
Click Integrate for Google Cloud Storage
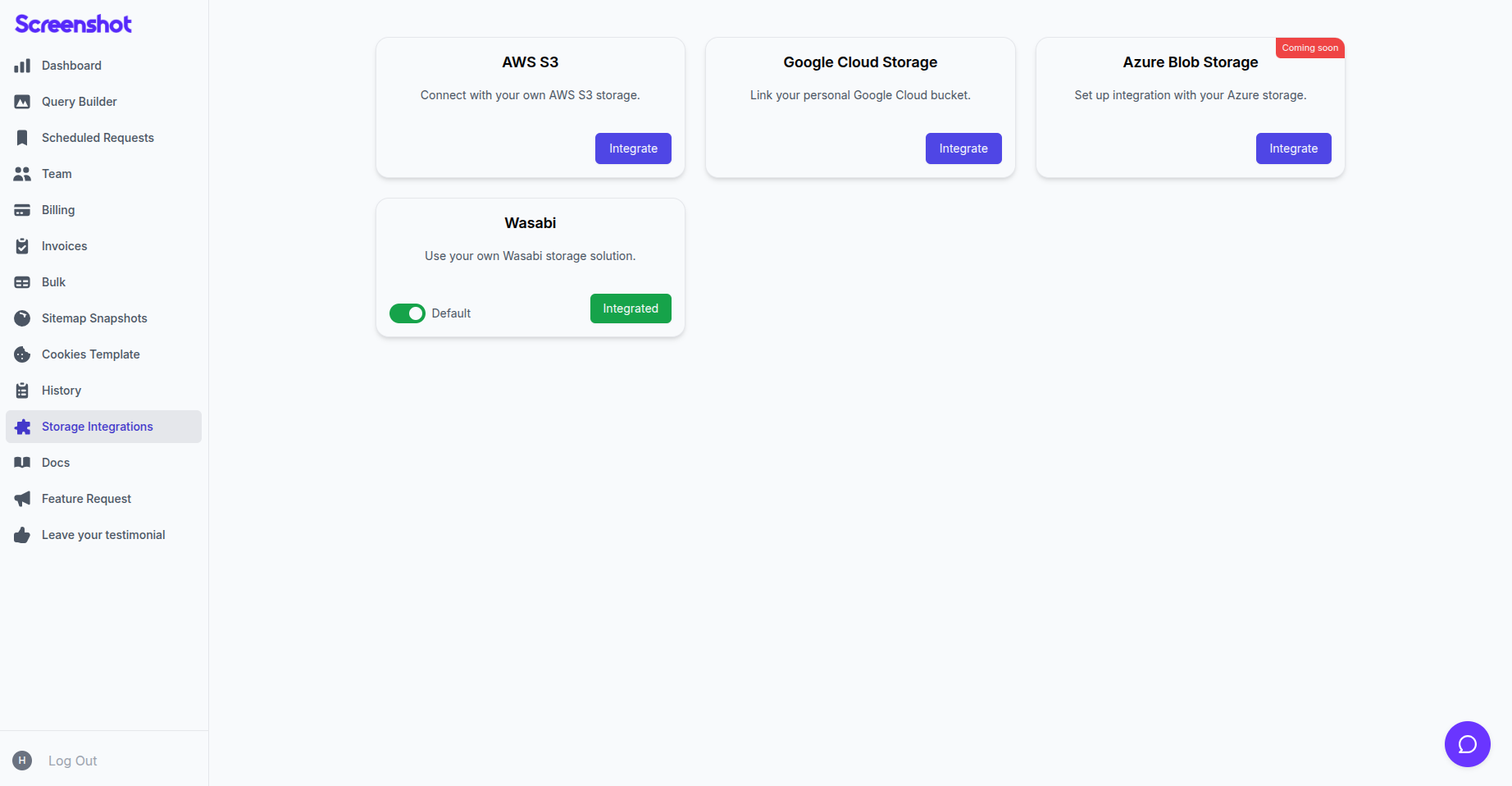tap(963, 149)
